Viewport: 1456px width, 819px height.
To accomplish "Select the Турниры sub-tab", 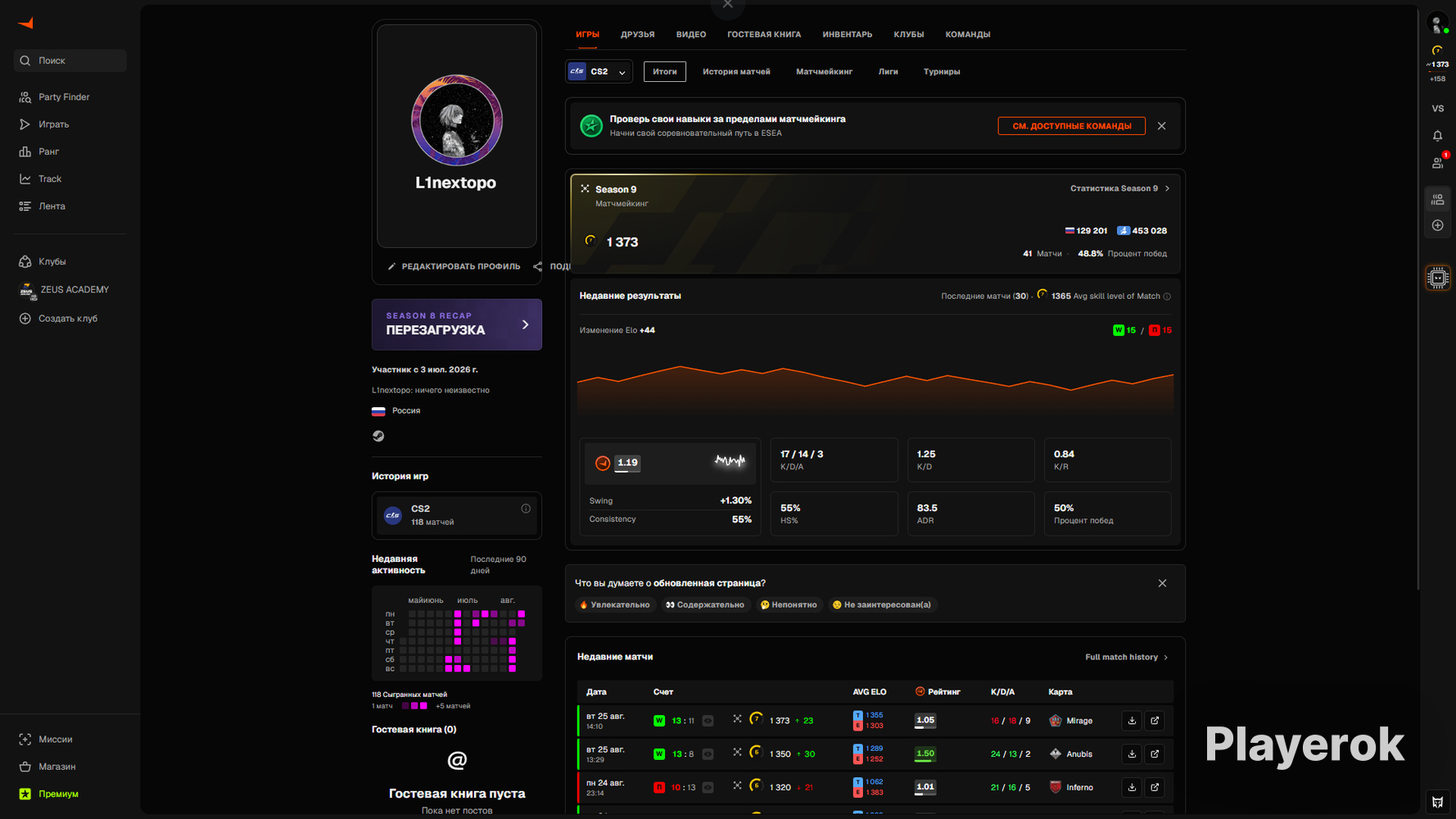I will (x=942, y=72).
